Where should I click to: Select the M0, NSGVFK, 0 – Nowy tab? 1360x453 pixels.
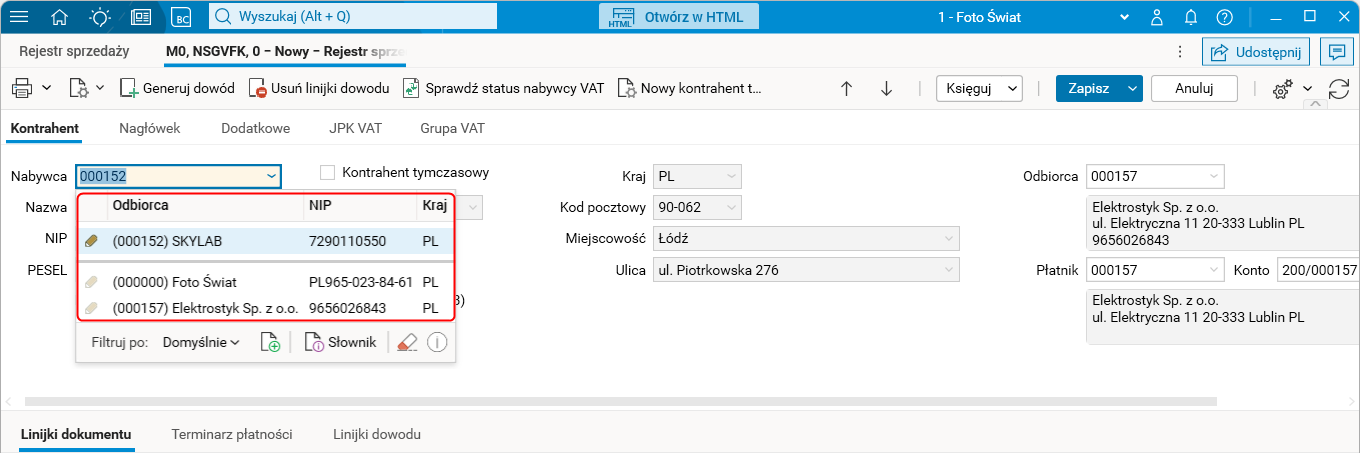(285, 51)
